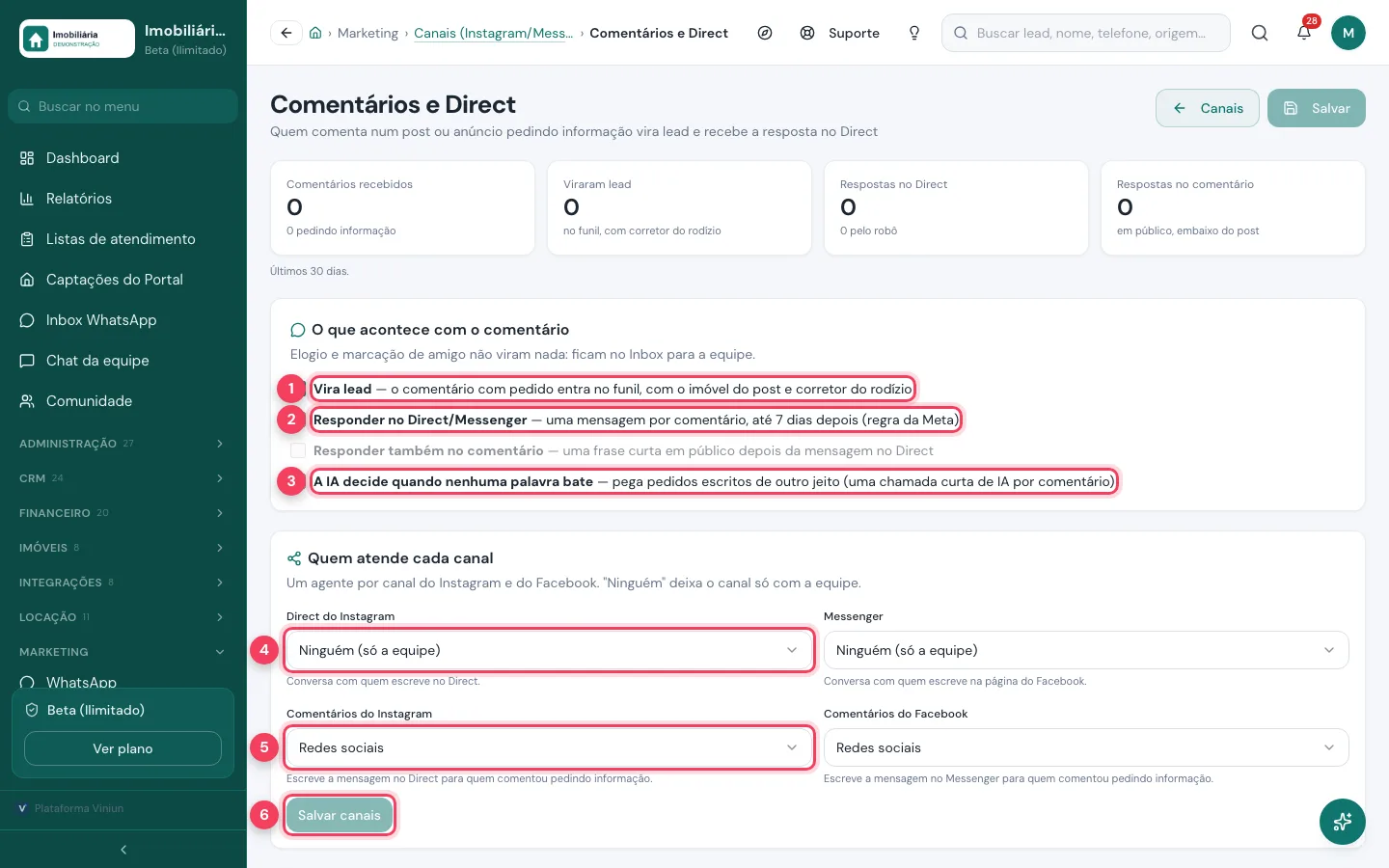The image size is (1389, 868).
Task: Collapse the sidebar with the bottom chevron
Action: (123, 850)
